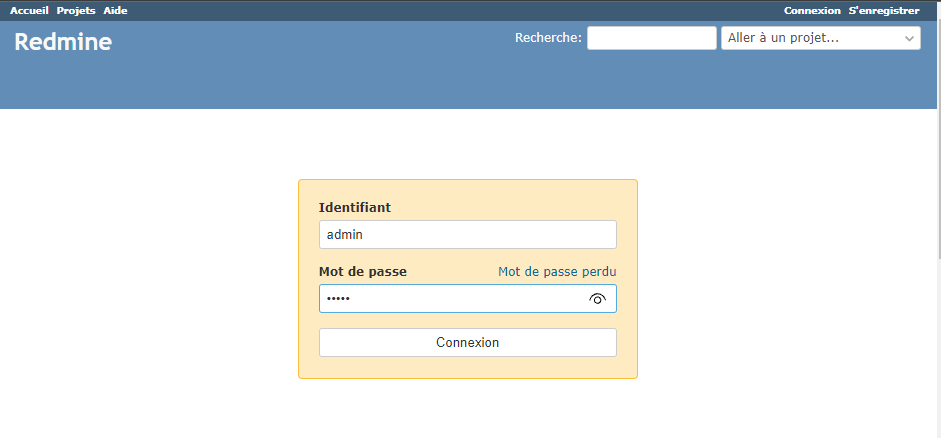
Task: Submit login with the Connexion button
Action: (x=467, y=343)
